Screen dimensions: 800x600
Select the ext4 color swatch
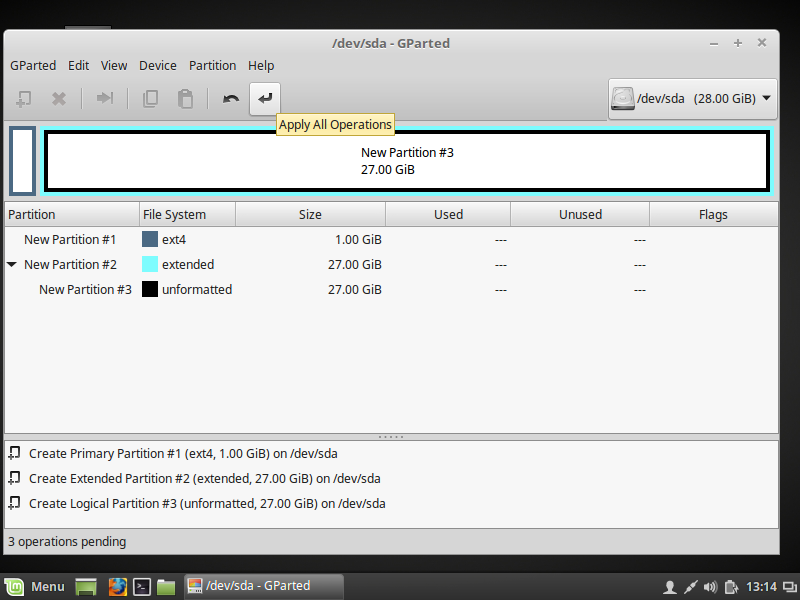(x=149, y=239)
